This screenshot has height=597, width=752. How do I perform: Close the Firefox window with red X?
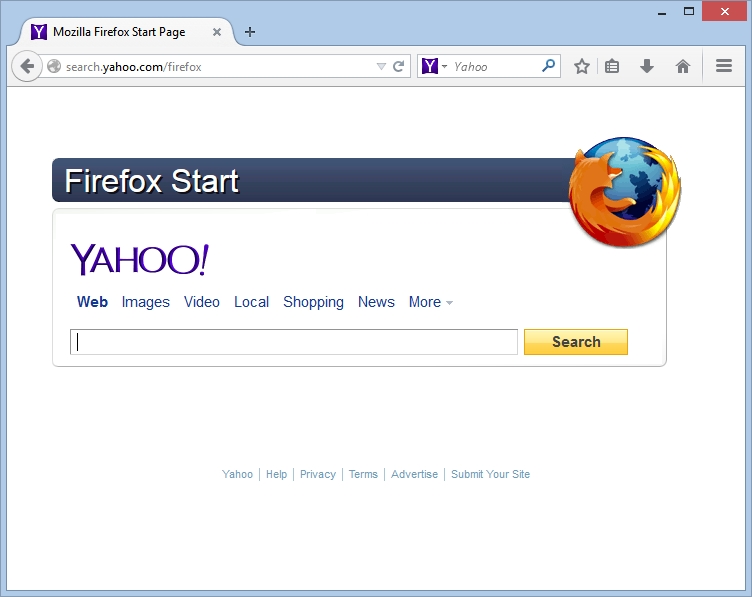click(724, 11)
